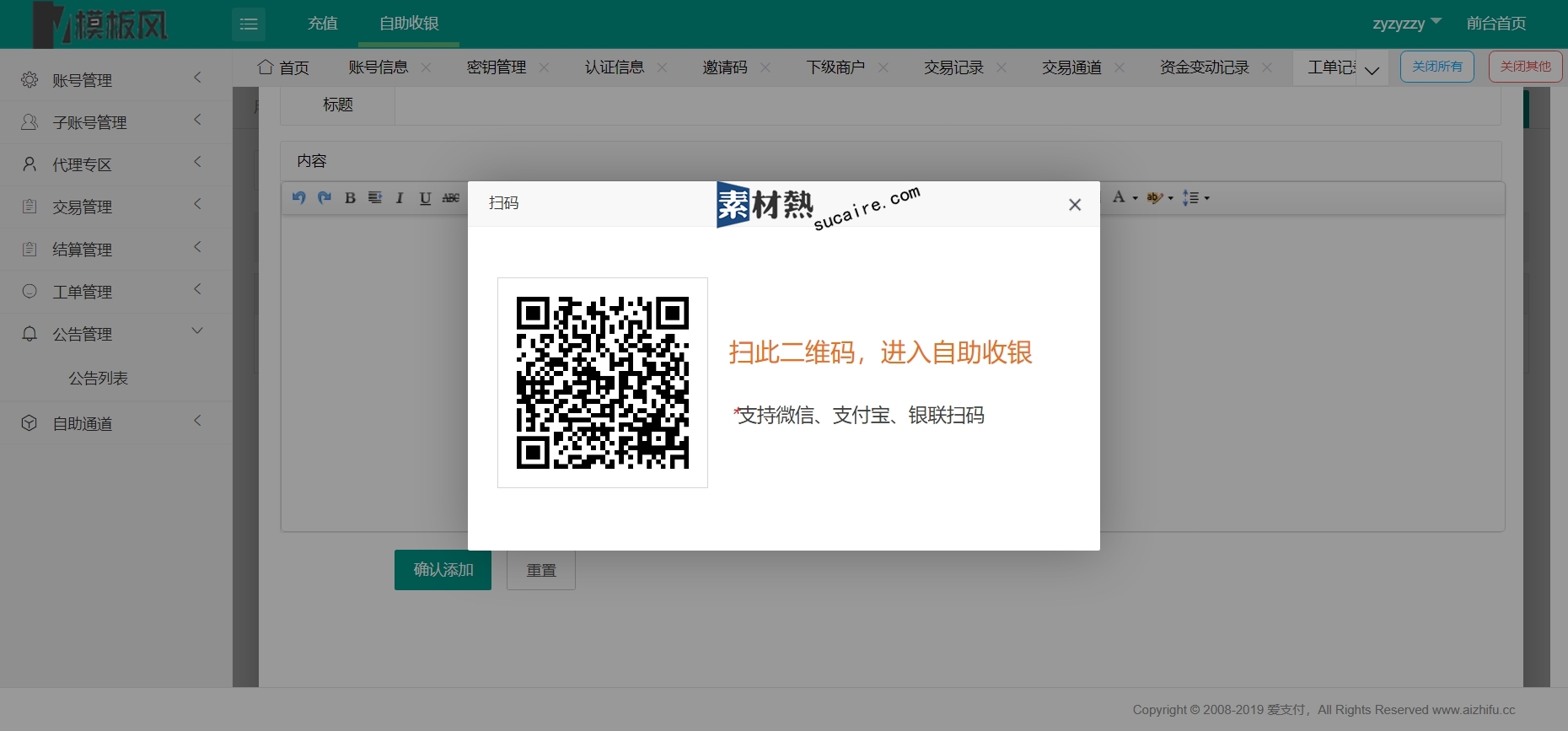The width and height of the screenshot is (1568, 731).
Task: Click the 公告管理 bell icon
Action: pyautogui.click(x=30, y=334)
